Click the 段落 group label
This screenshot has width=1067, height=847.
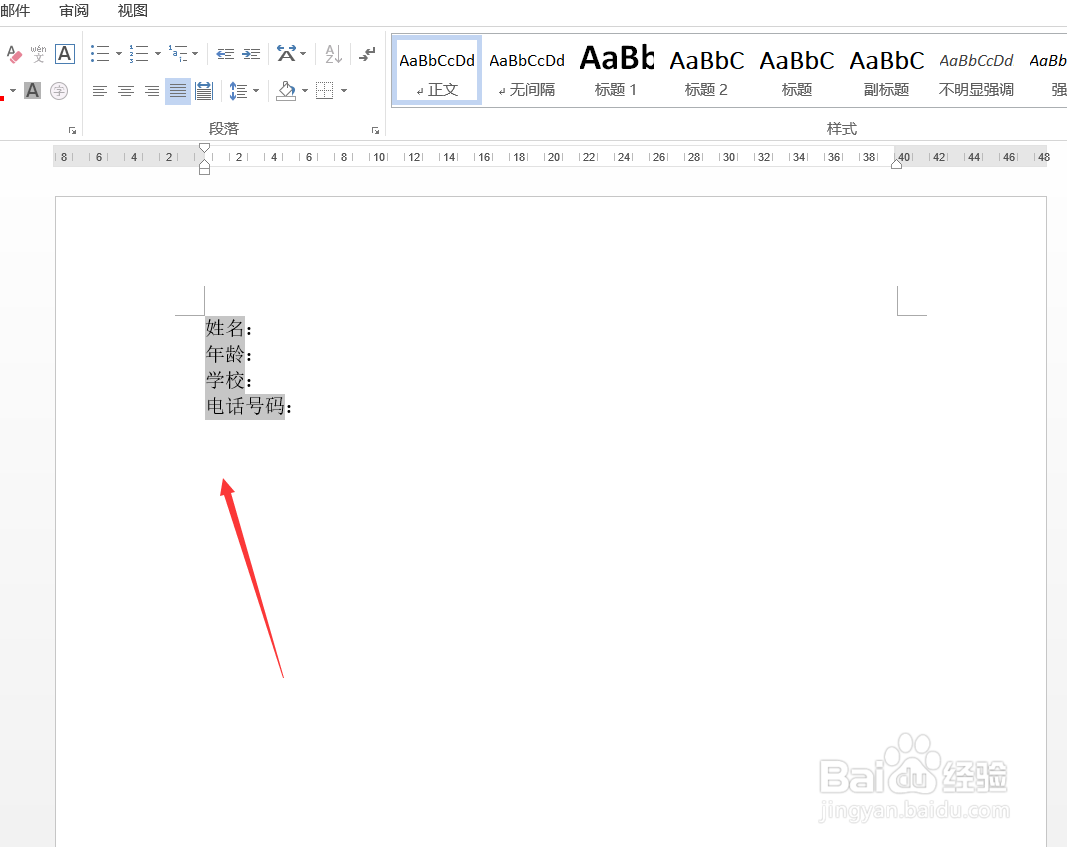(x=224, y=129)
